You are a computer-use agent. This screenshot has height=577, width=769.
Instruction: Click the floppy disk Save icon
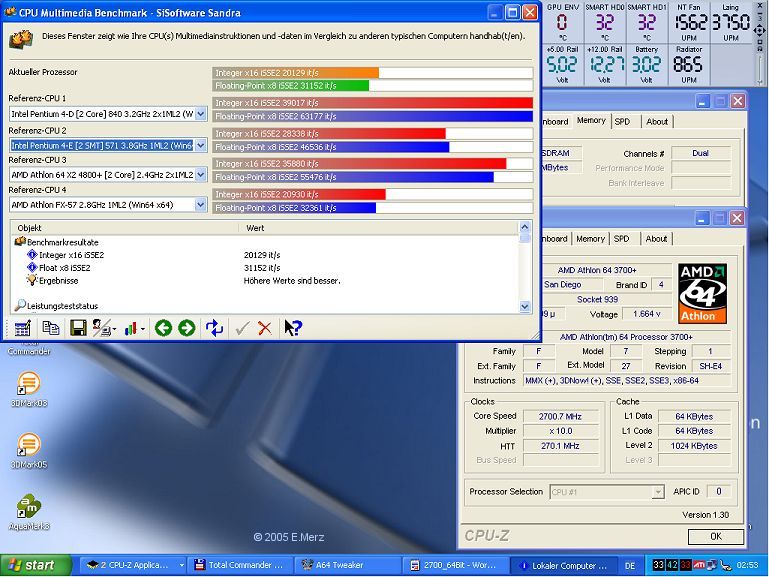[x=78, y=328]
